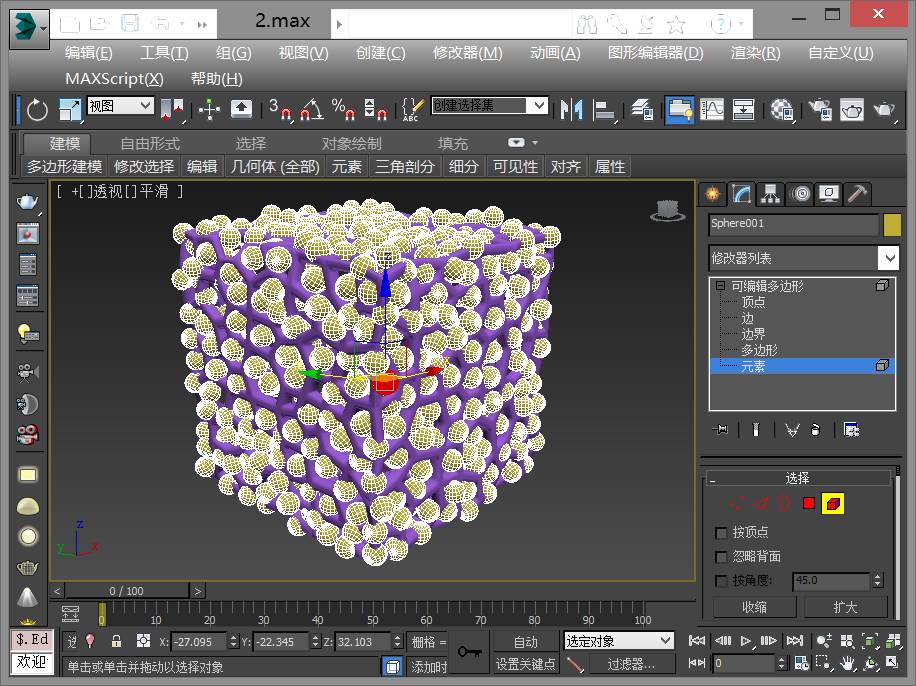Click the 收缩 shrink button
This screenshot has height=686, width=916.
coord(755,607)
